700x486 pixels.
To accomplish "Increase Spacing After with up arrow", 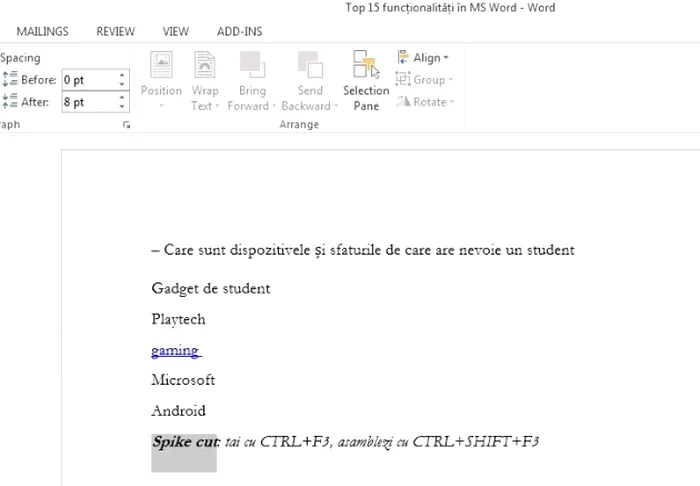I will 122,97.
